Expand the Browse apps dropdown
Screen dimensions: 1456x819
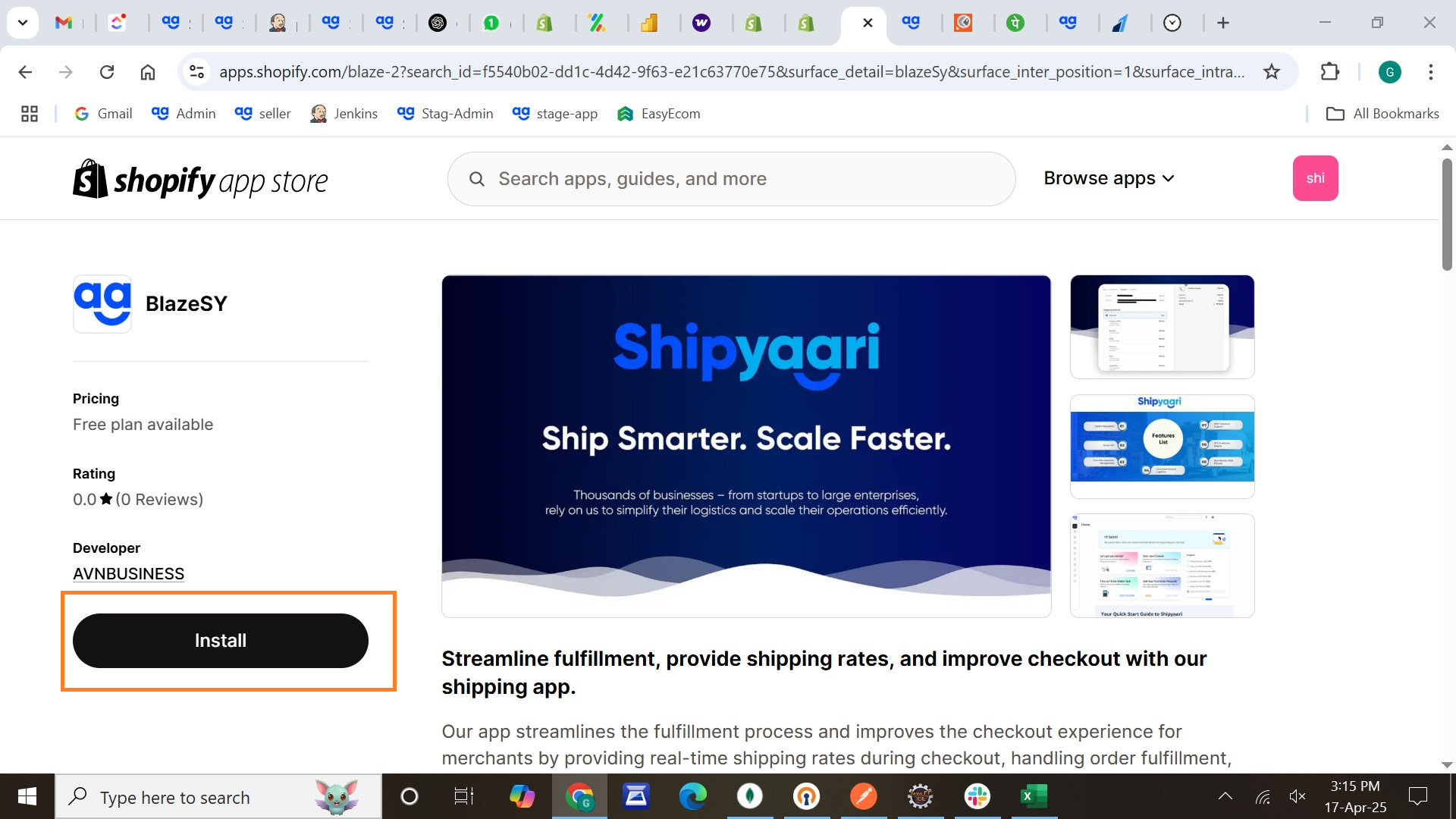(1109, 178)
